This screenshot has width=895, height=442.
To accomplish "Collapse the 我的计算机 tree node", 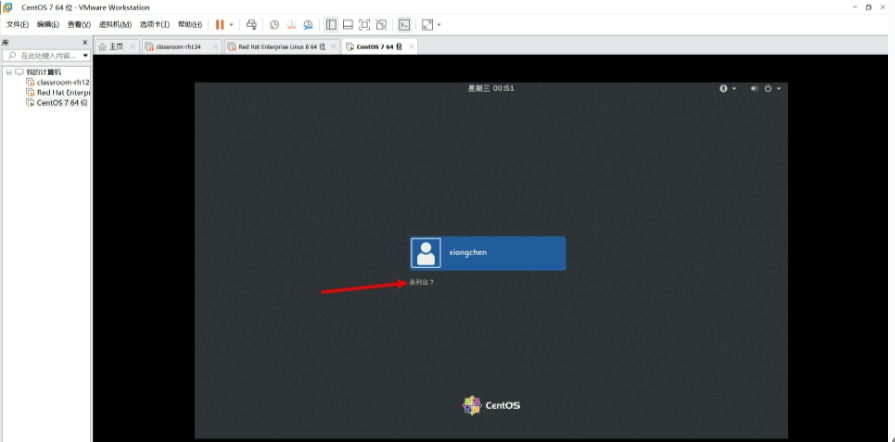I will (9, 73).
